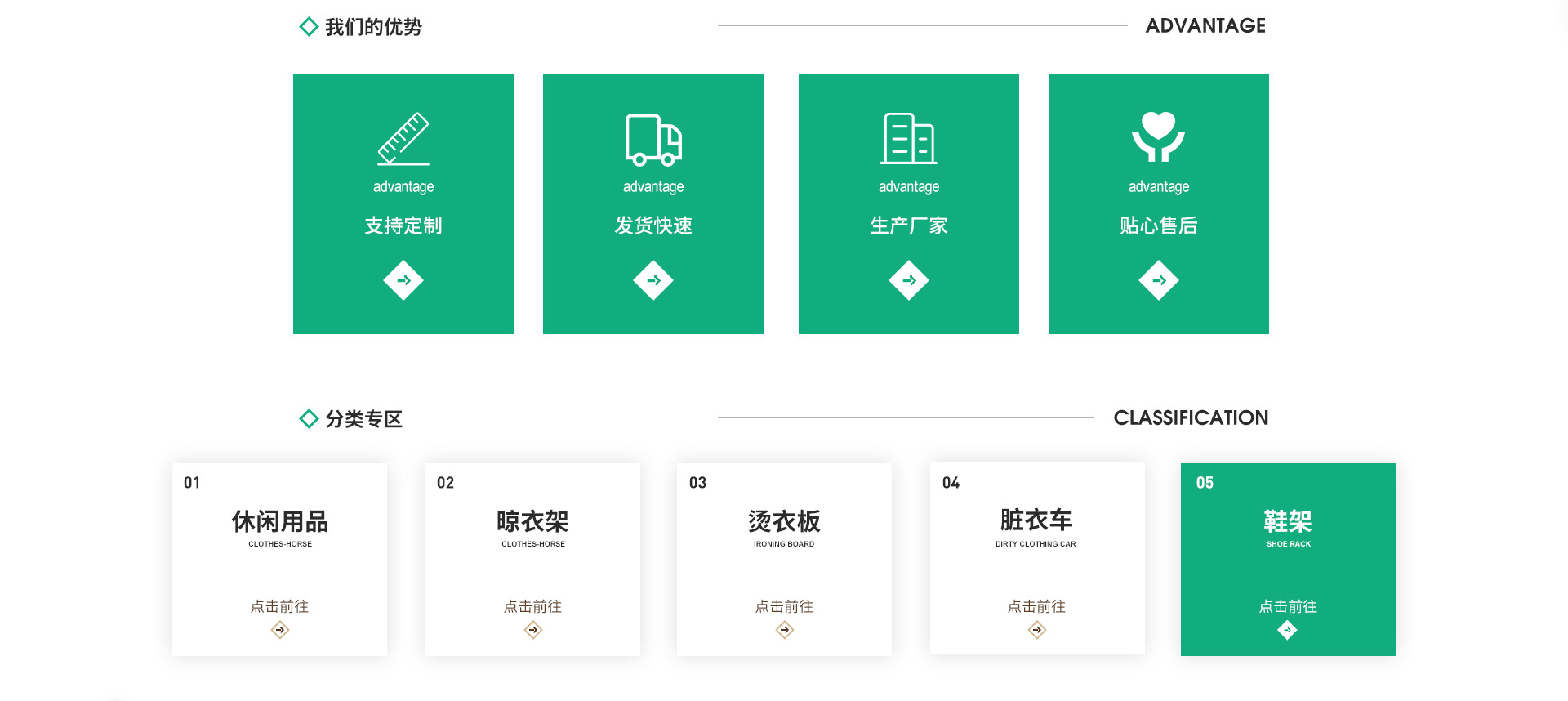The image size is (1568, 701).
Task: Select the 鞋架 category title
Action: (x=1288, y=521)
